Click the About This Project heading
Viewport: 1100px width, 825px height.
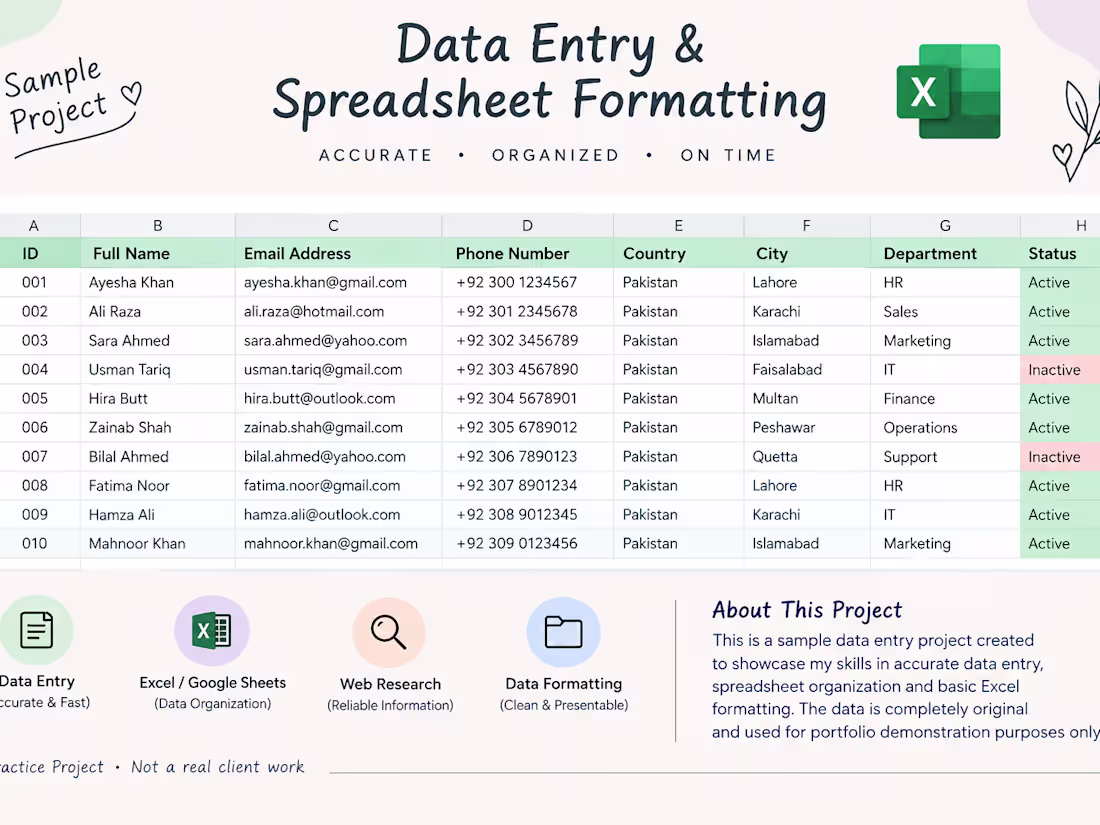point(807,610)
